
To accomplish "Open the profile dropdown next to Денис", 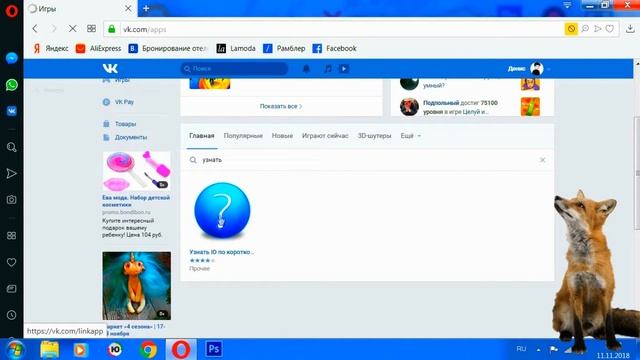I will click(x=549, y=69).
